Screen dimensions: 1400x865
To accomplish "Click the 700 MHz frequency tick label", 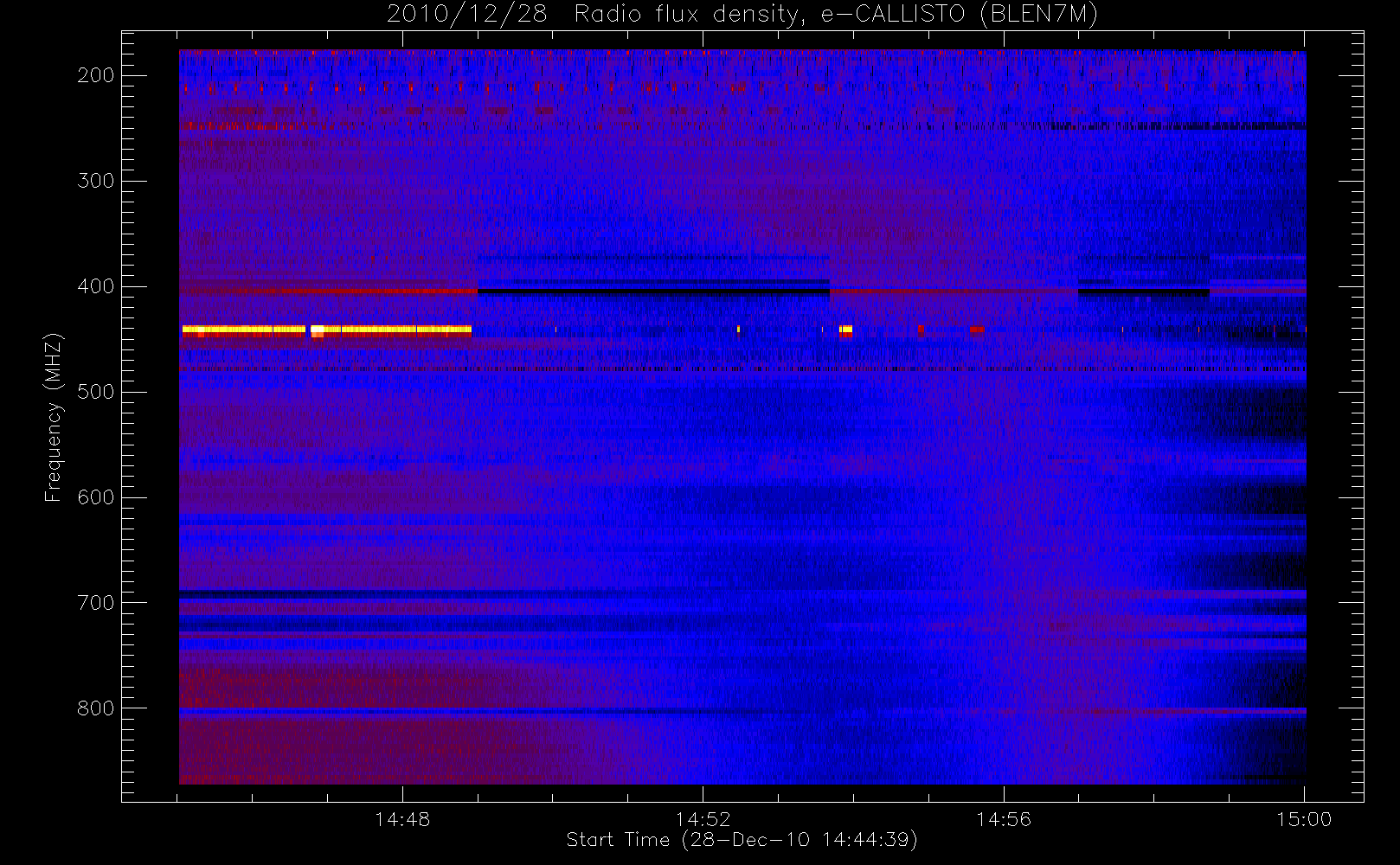I will point(96,603).
